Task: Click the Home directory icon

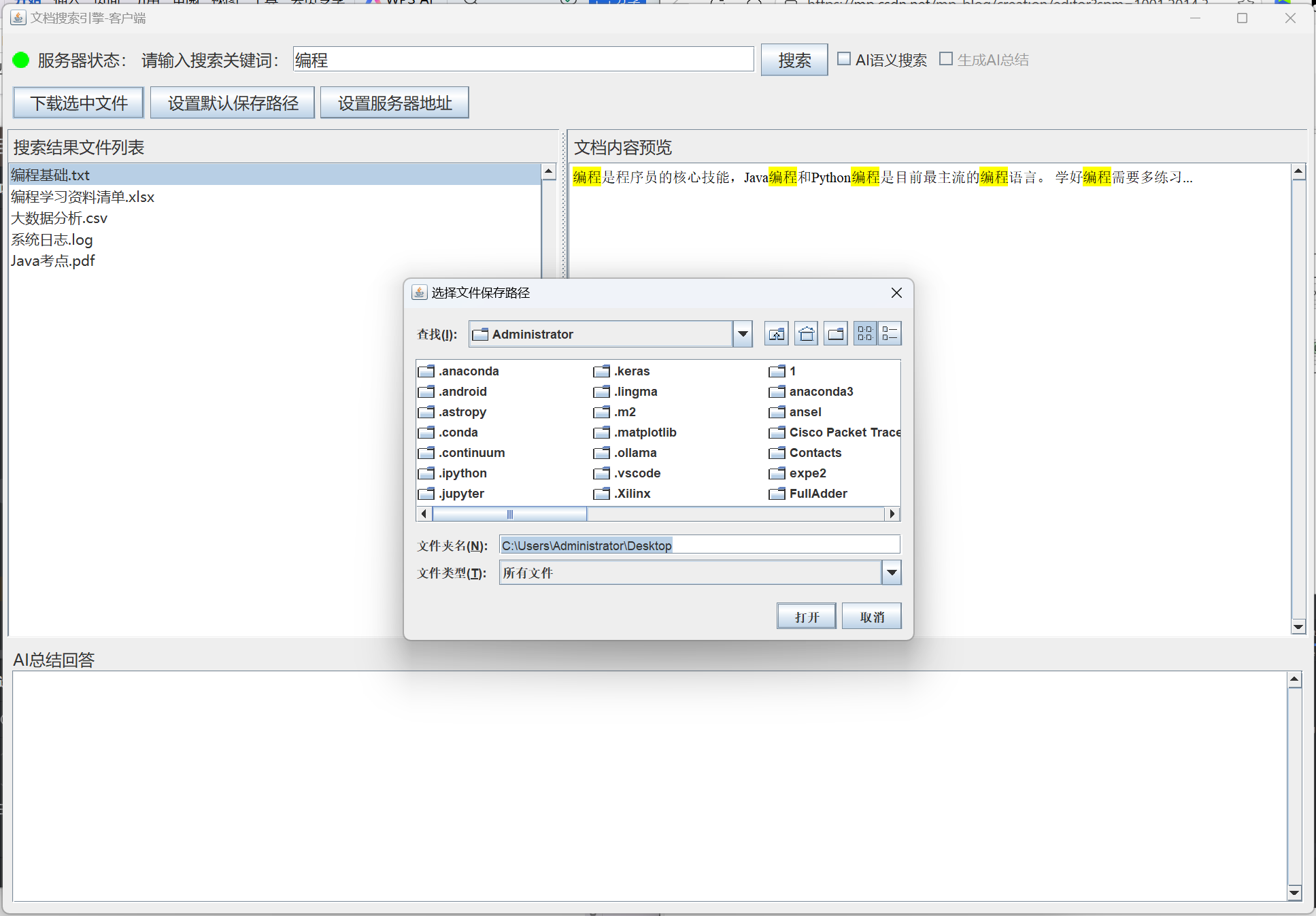Action: 807,334
